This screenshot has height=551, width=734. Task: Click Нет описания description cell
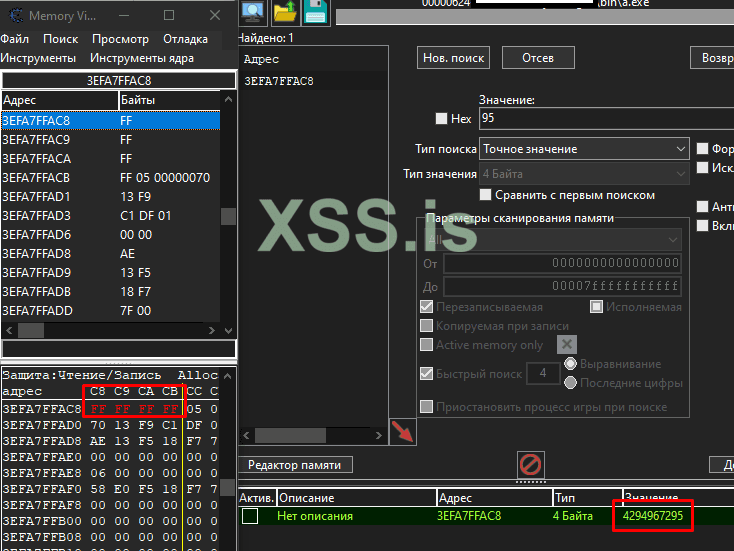click(x=315, y=516)
